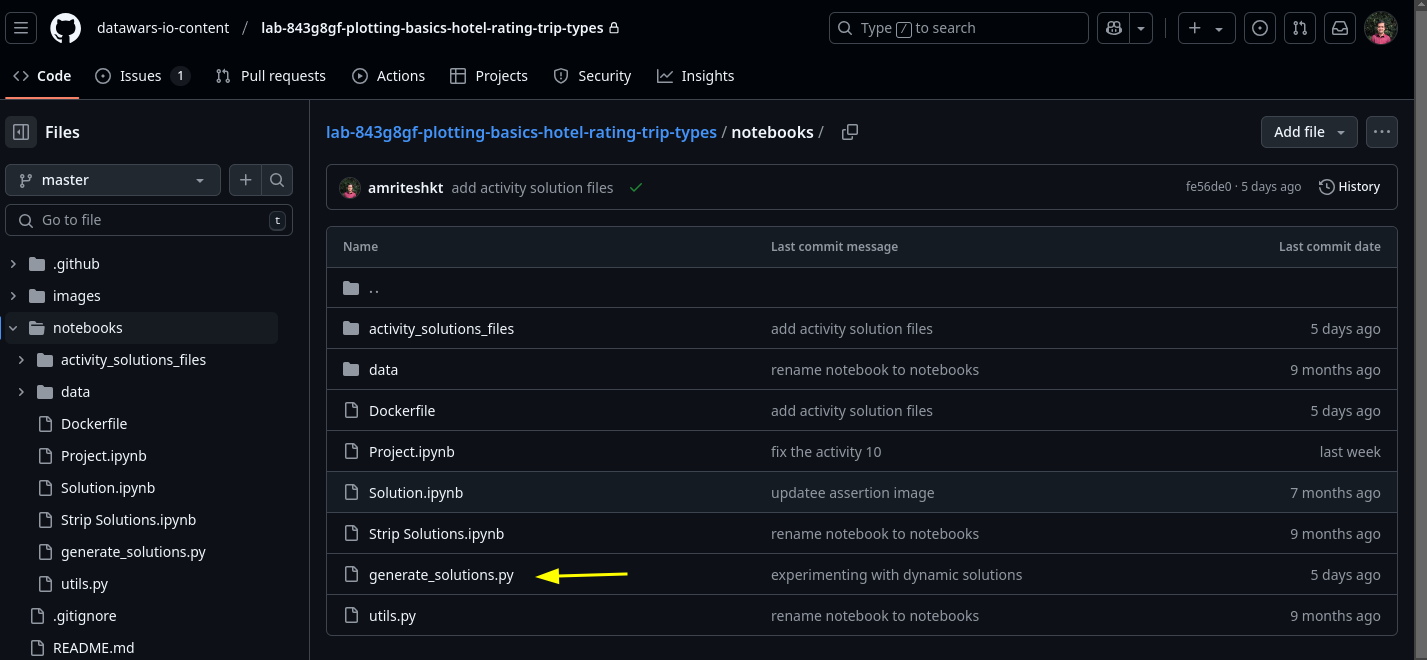Open generate_solutions.py in the directory listing

click(x=441, y=575)
